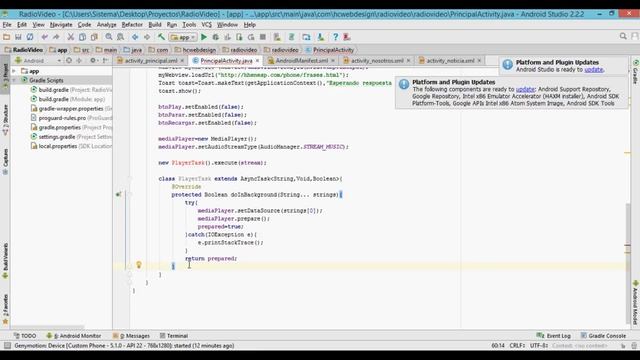Hide the Project panel with its header hide icon
Image resolution: width=640 pixels, height=360 pixels.
[x=105, y=60]
